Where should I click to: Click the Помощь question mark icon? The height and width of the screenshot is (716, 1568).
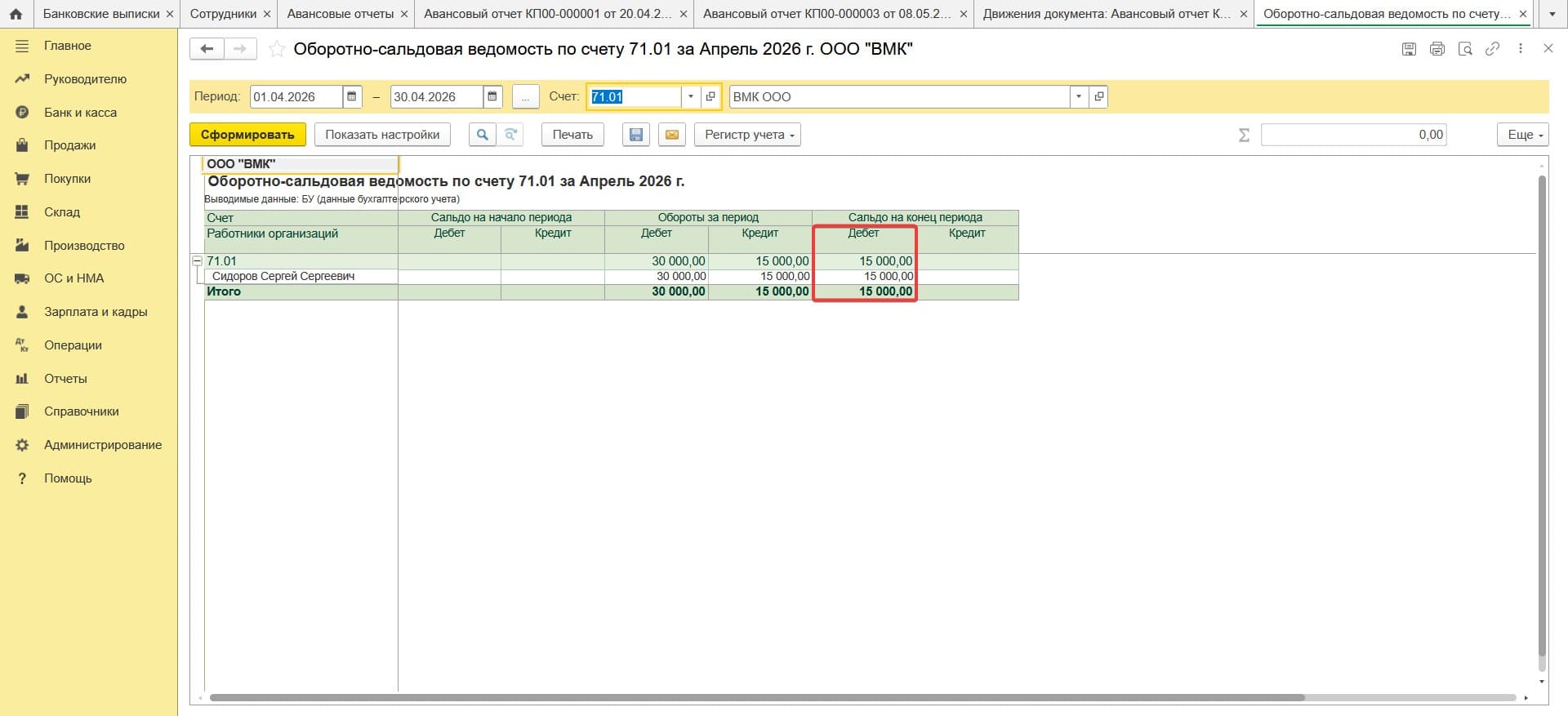click(22, 478)
